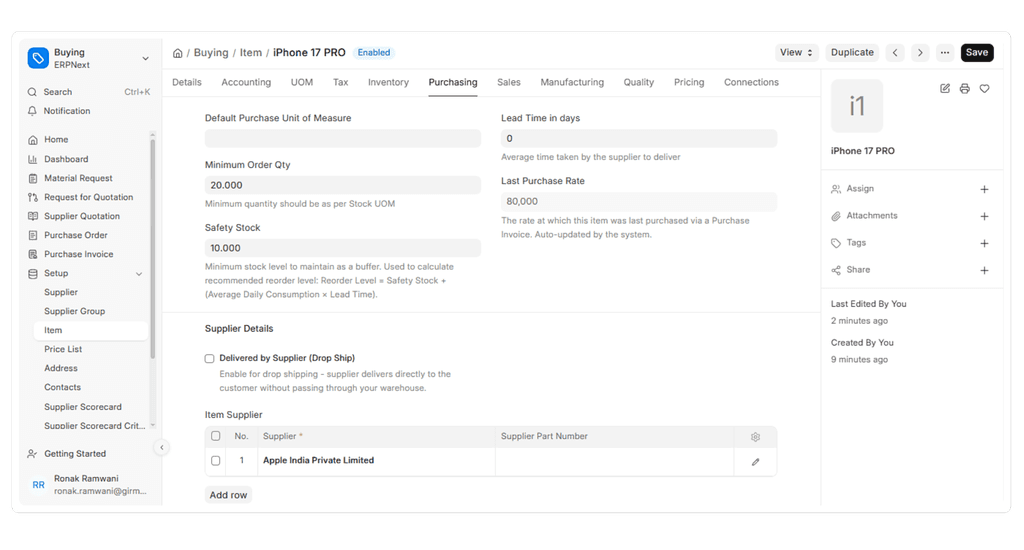Click the edit image icon beside i1
Viewport: 1024px width, 550px height.
tap(945, 89)
